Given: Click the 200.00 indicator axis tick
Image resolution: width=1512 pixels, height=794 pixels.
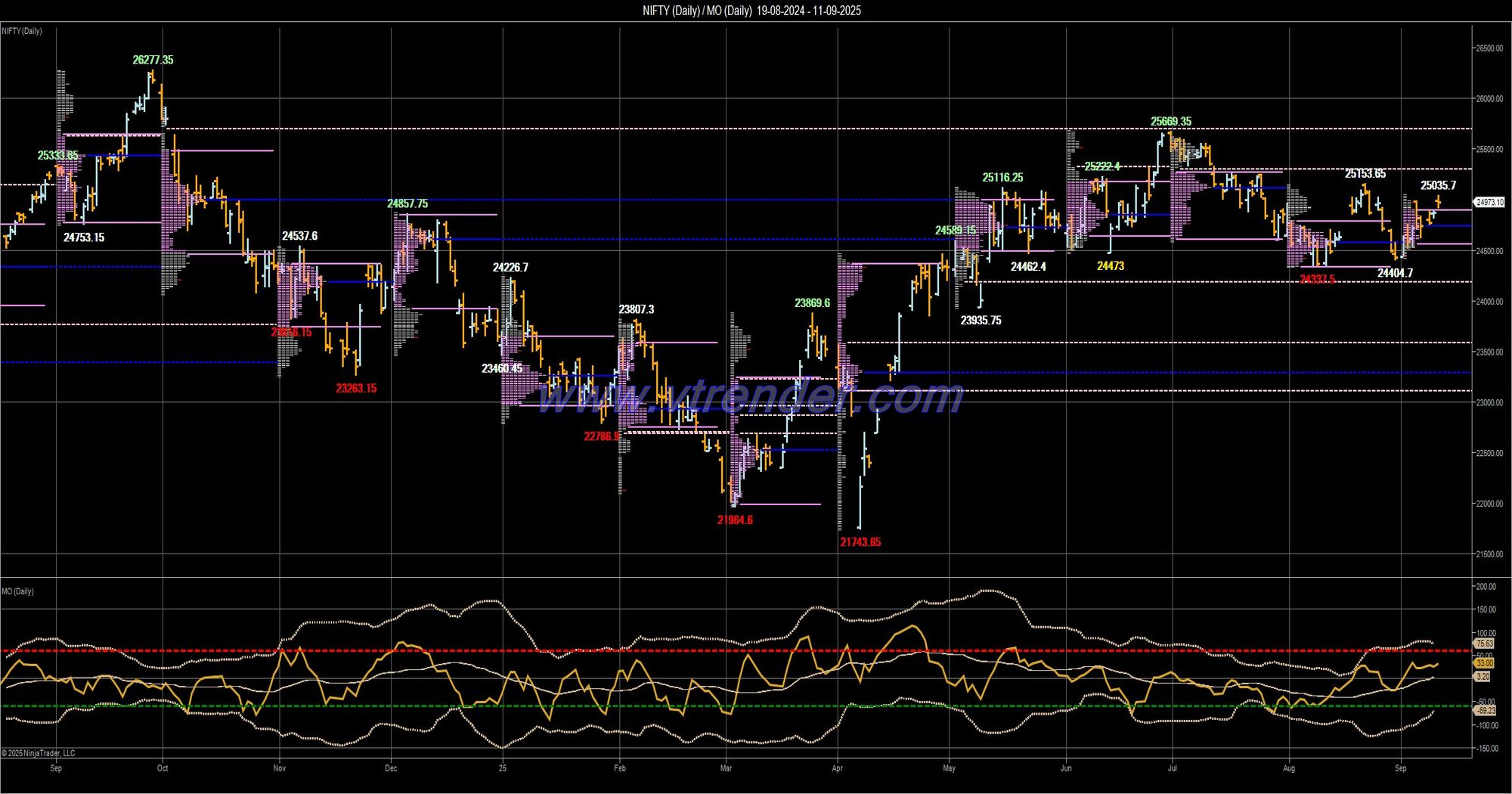Looking at the screenshot, I should [x=1486, y=587].
